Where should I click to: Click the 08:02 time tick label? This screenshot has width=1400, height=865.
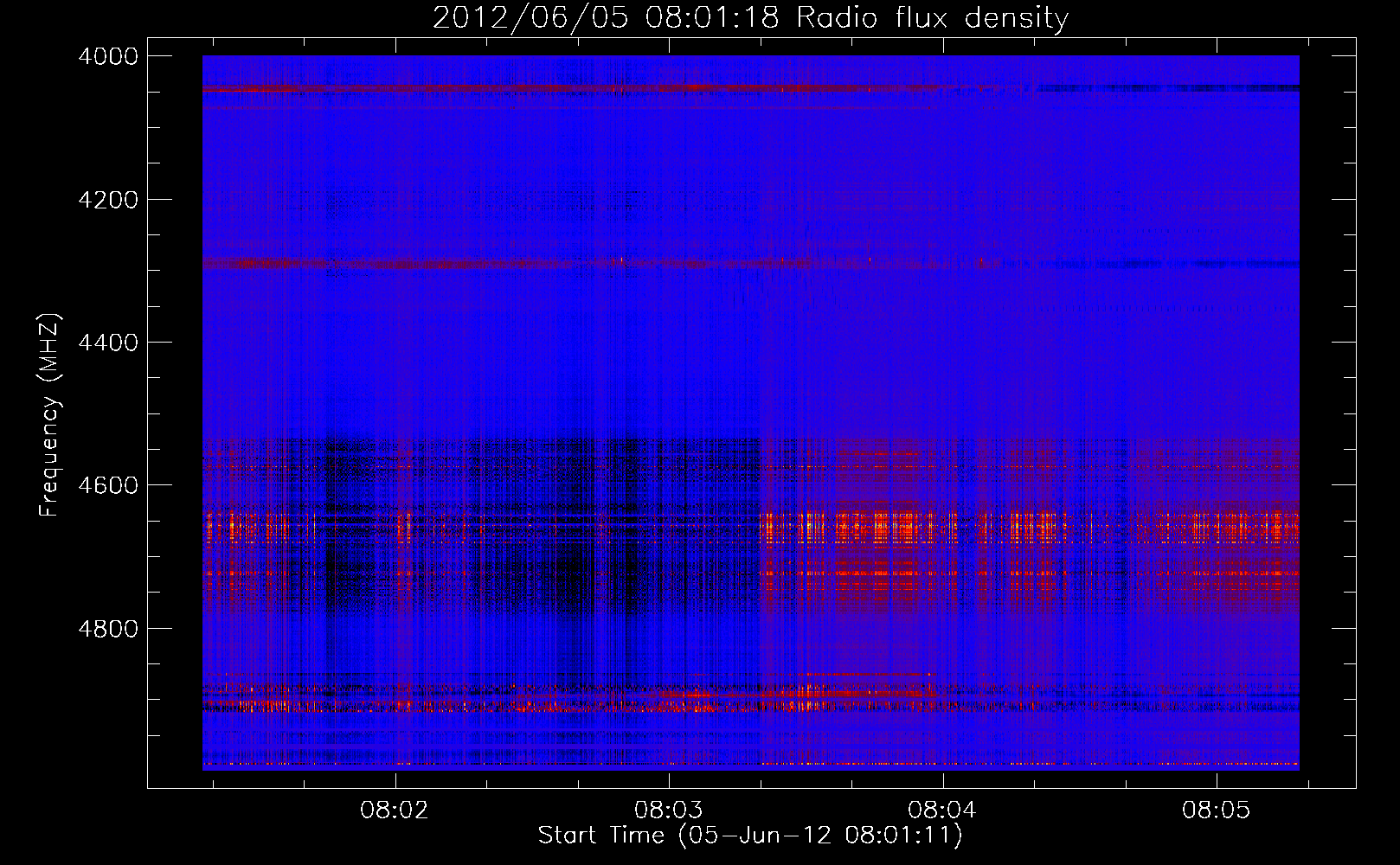point(395,811)
